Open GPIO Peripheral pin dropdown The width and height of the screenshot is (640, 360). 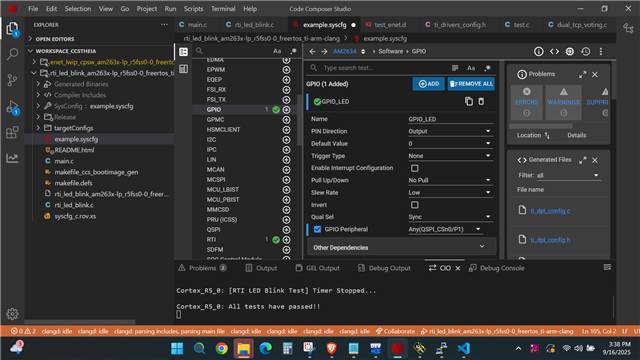click(445, 229)
